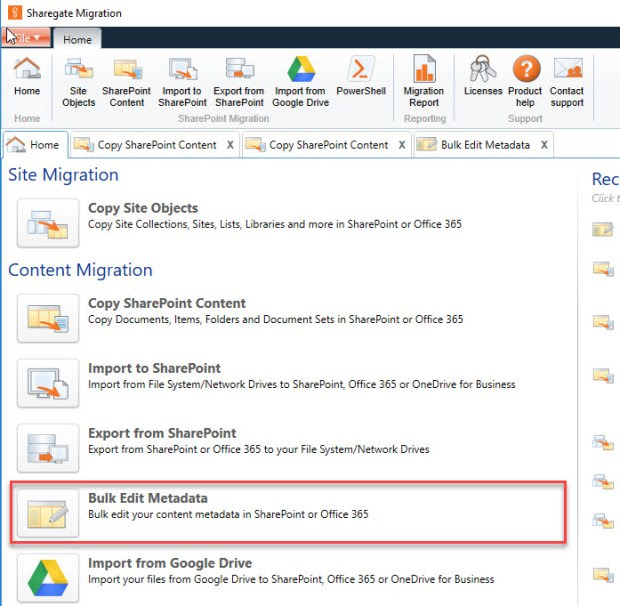Click the recent Bulk Edit pencil icon in right panel
The height and width of the screenshot is (606, 620).
(603, 229)
